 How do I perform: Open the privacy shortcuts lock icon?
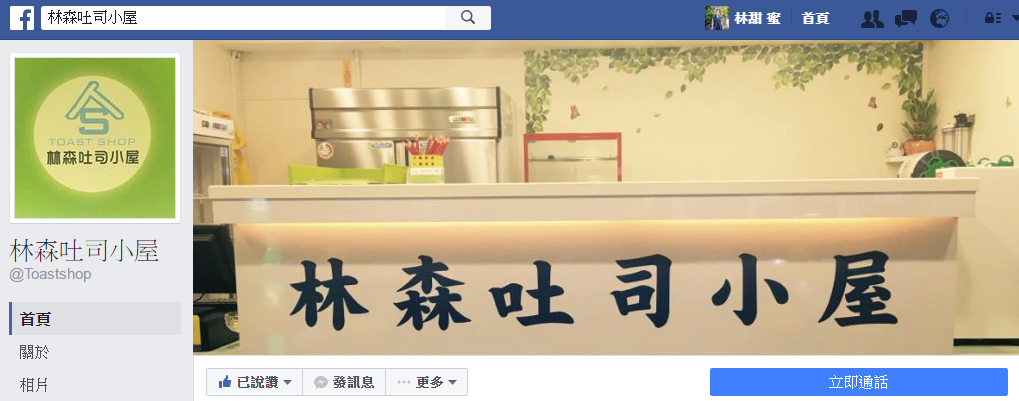992,19
